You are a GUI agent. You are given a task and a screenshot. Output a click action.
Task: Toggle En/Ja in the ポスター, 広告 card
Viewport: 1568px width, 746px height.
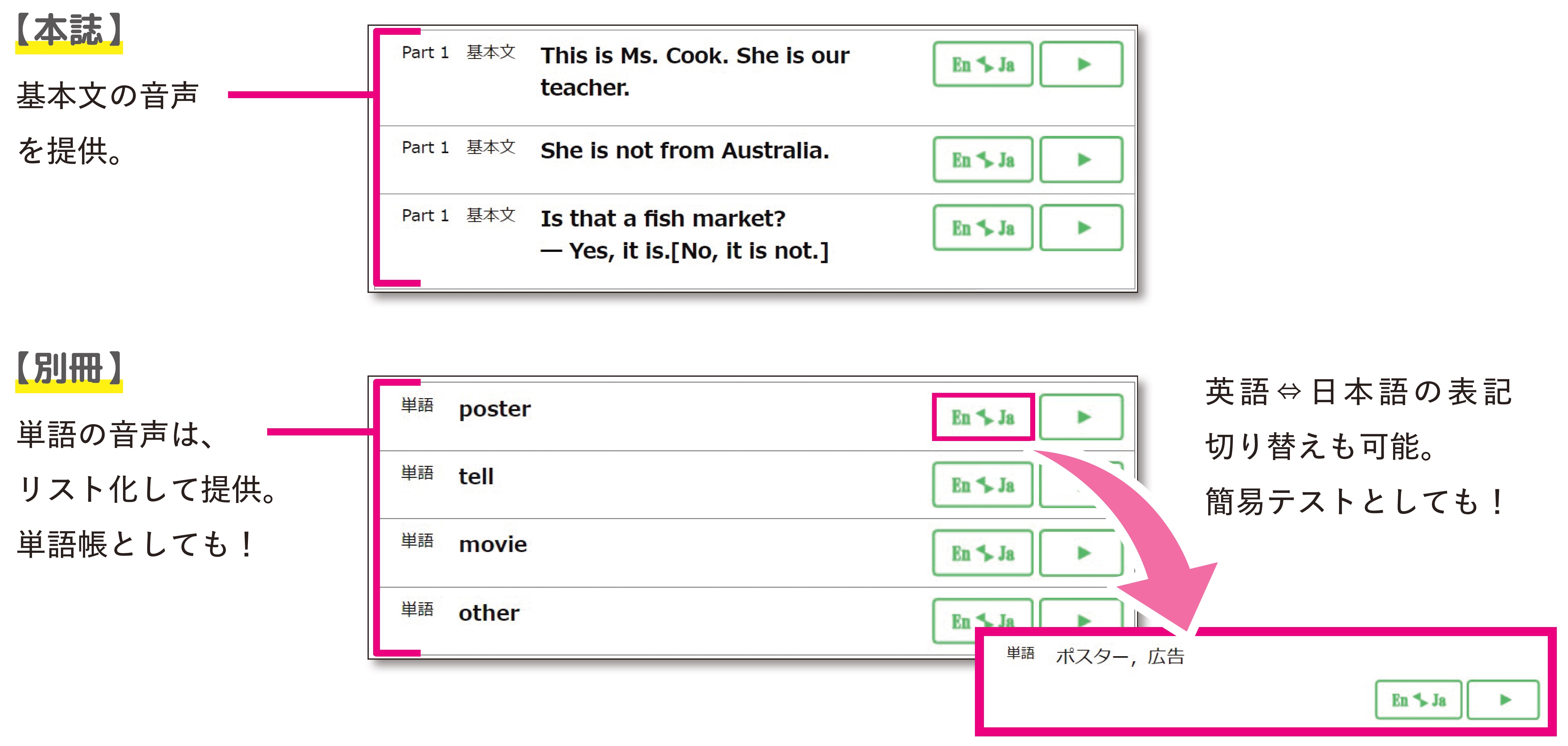[x=1418, y=700]
